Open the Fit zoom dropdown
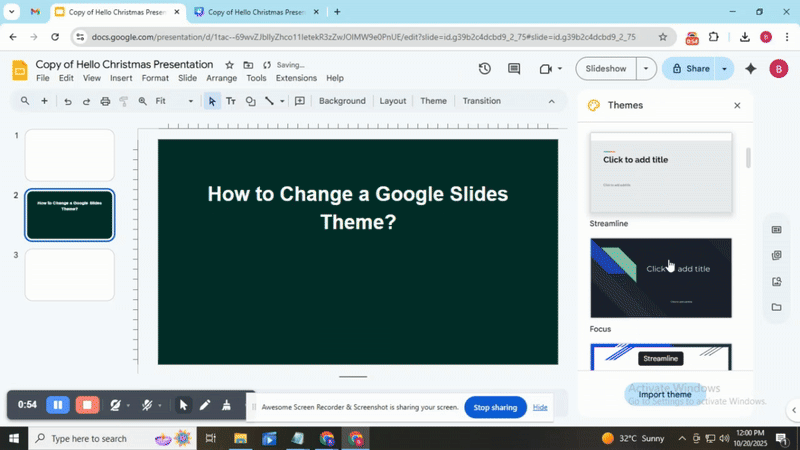This screenshot has width=800, height=450. point(174,101)
